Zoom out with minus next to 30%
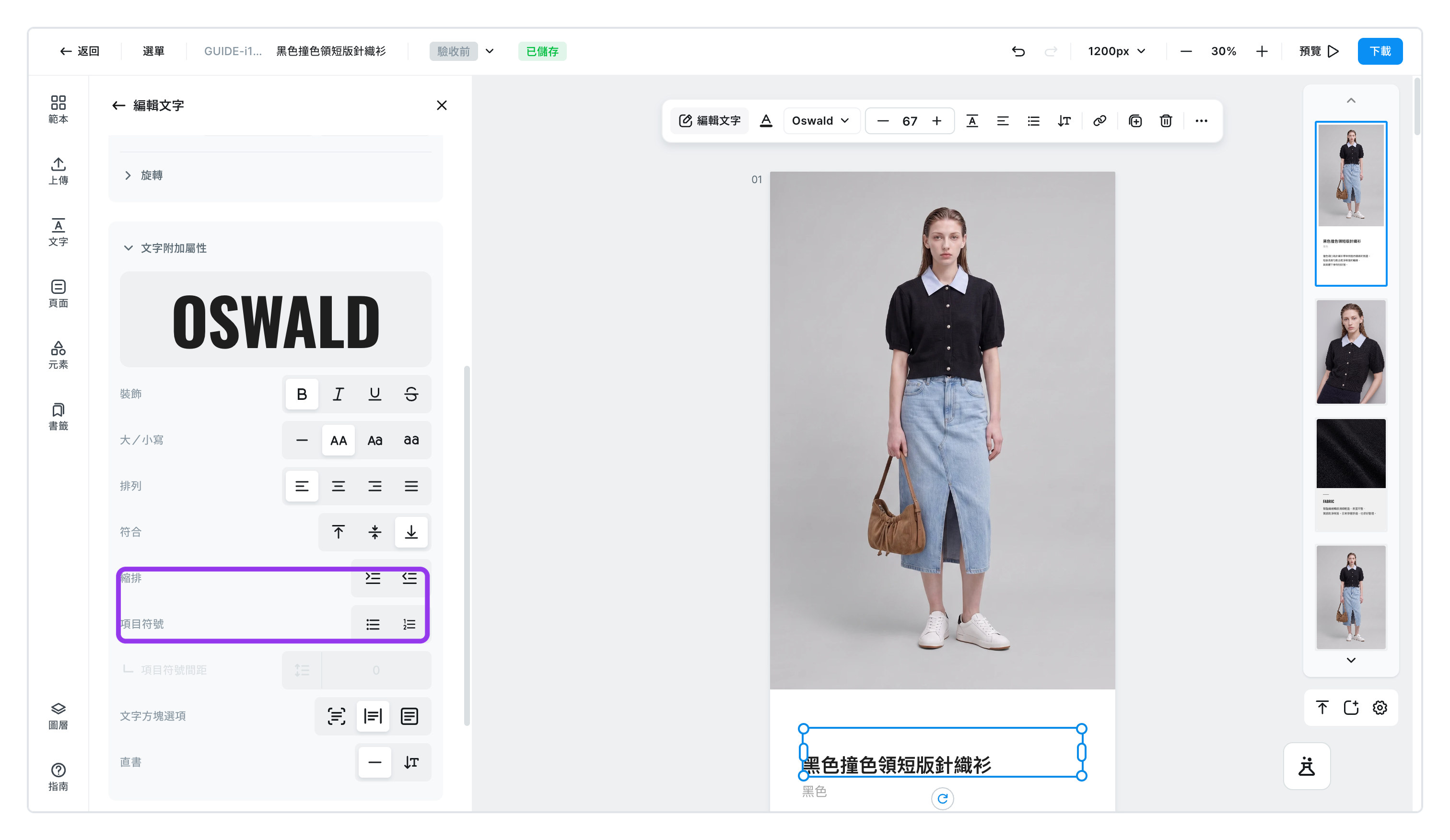 pyautogui.click(x=1186, y=51)
